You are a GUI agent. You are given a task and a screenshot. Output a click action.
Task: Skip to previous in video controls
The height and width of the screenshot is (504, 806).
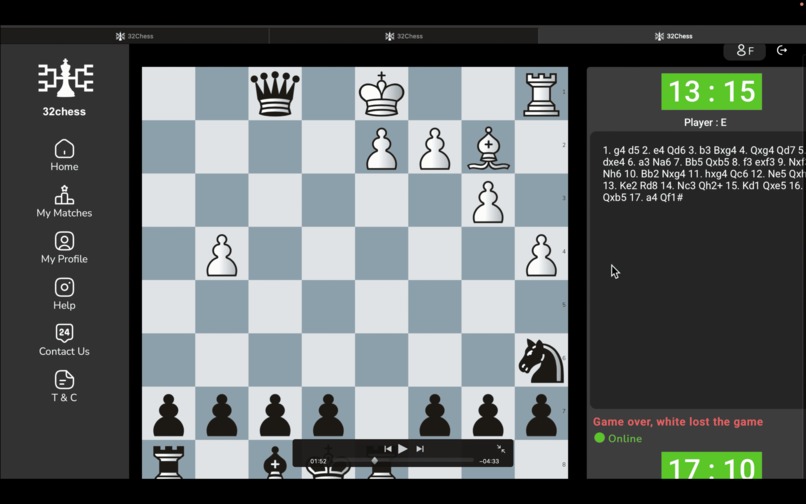tap(388, 449)
